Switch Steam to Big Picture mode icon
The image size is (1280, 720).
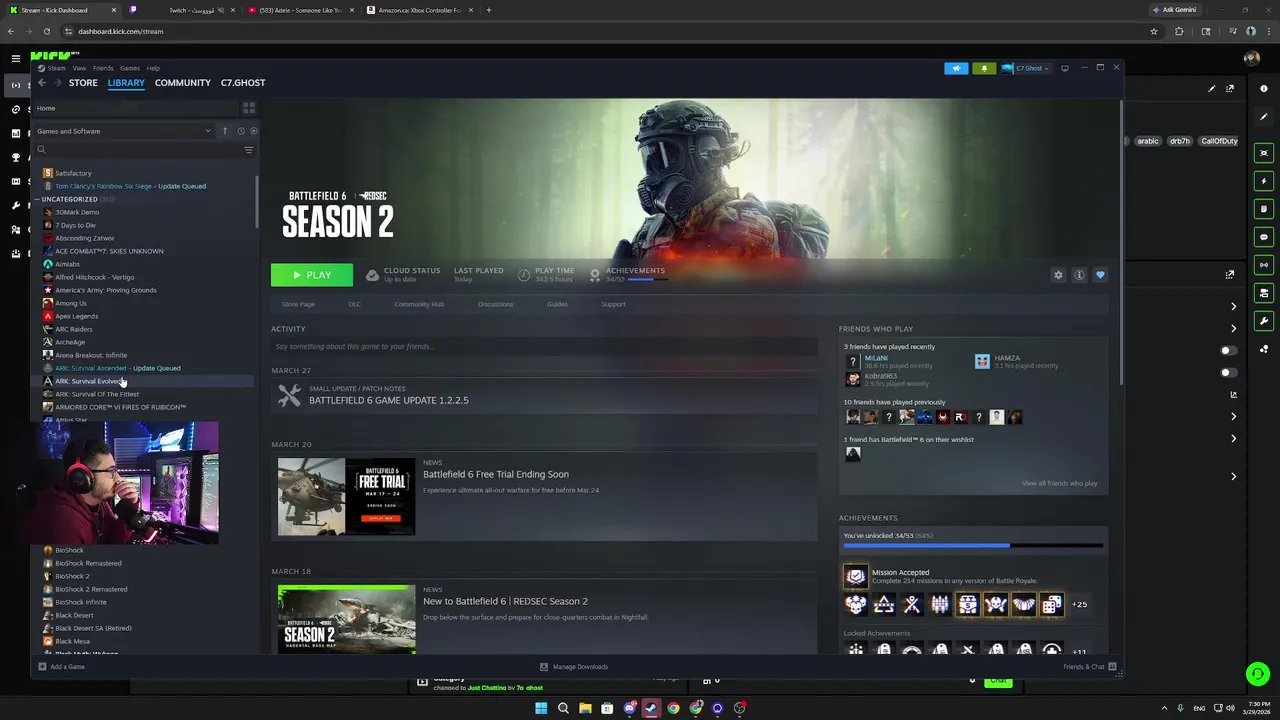pyautogui.click(x=1065, y=68)
